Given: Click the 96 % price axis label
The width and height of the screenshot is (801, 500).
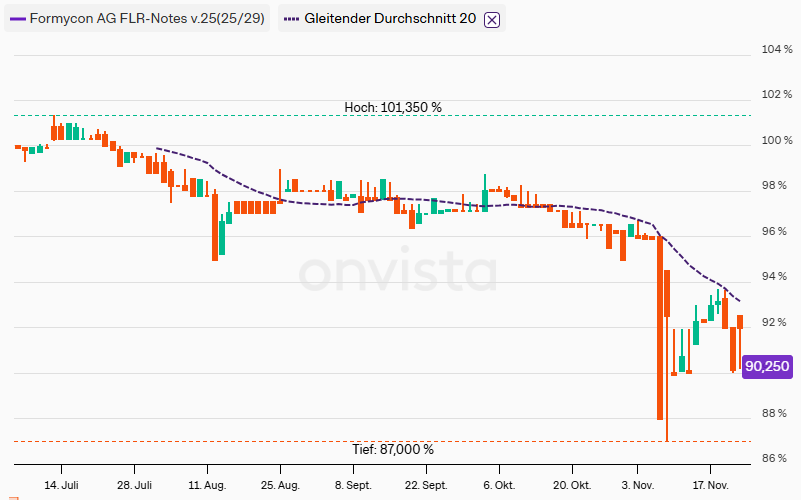Looking at the screenshot, I should click(775, 232).
